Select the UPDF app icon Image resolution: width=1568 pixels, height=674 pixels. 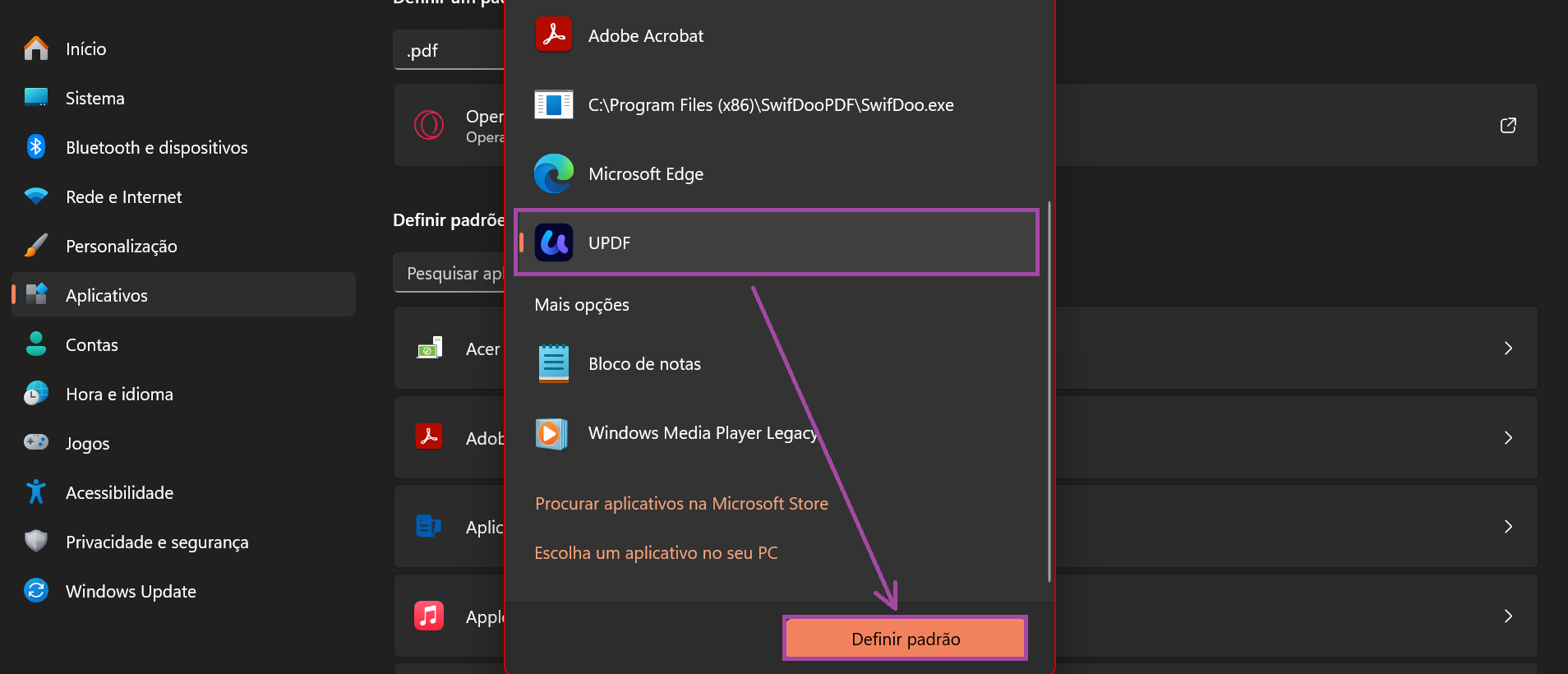[554, 243]
